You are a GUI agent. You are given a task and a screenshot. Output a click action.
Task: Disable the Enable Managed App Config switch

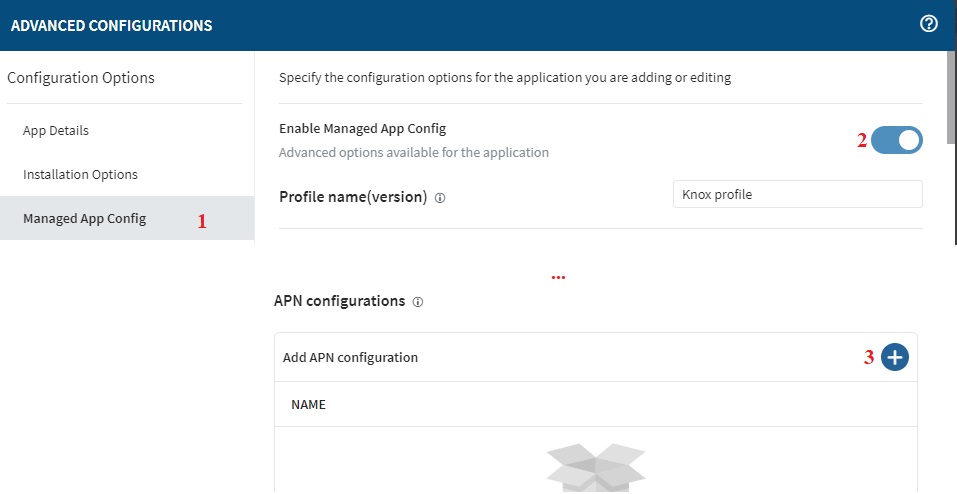pos(896,141)
